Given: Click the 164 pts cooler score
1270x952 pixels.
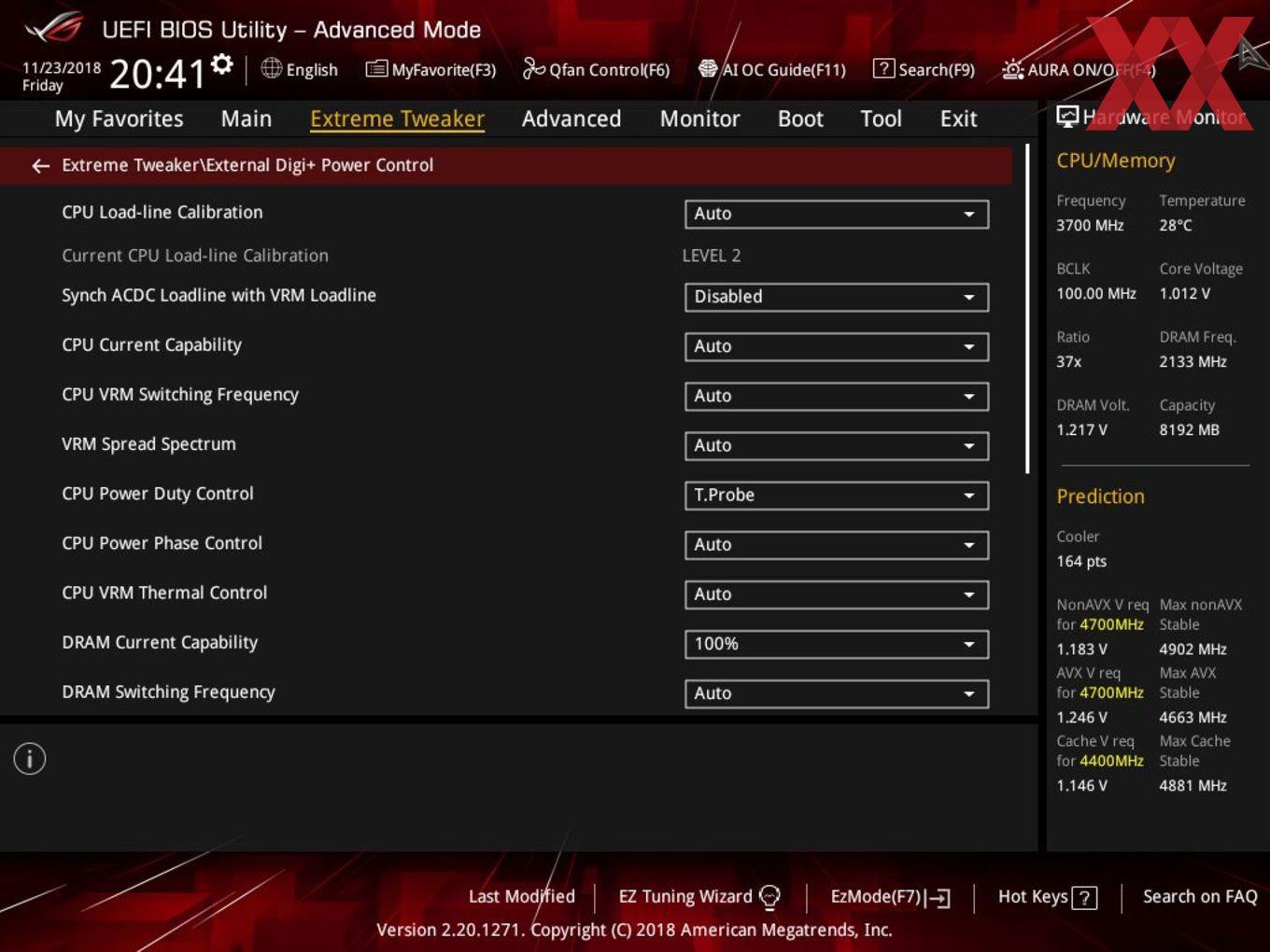Looking at the screenshot, I should (x=1081, y=561).
